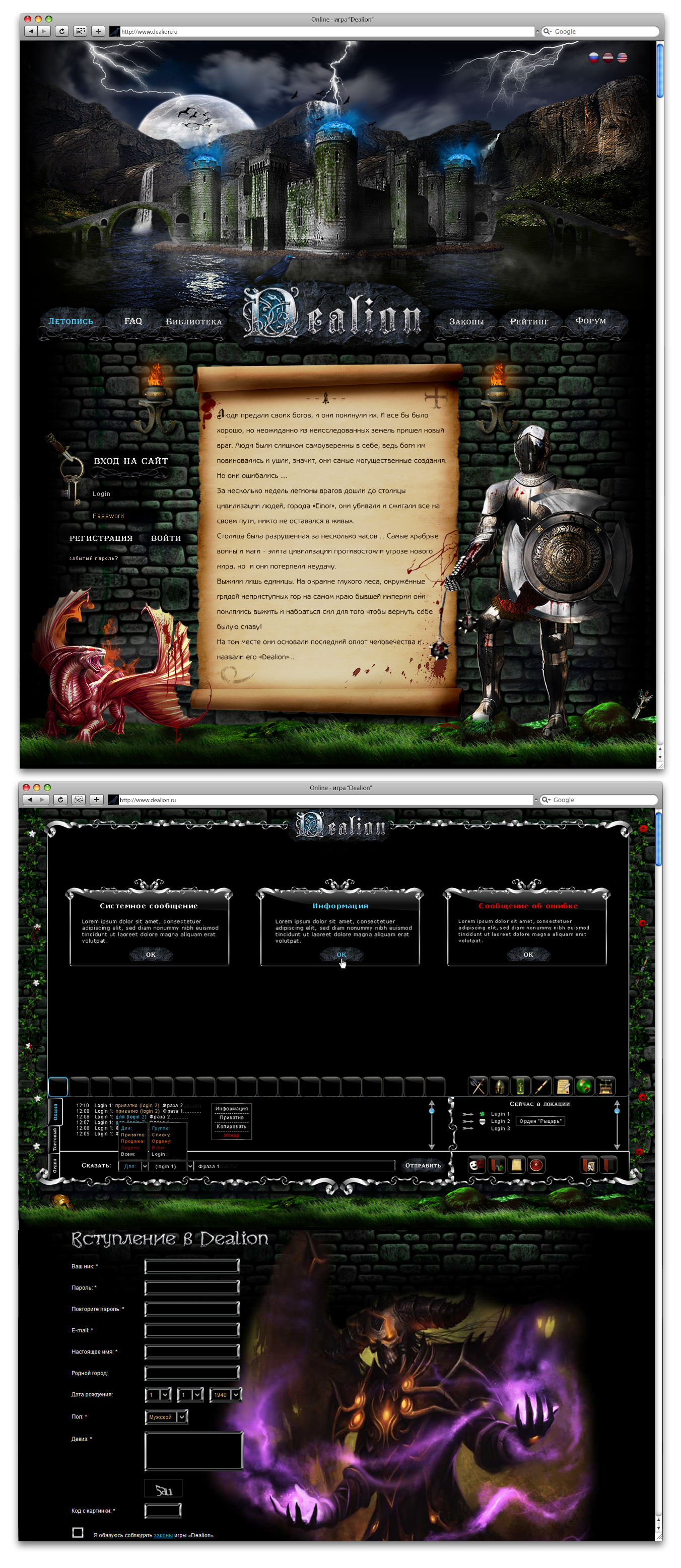The height and width of the screenshot is (1568, 681).
Task: Click the E-mail input field
Action: tap(192, 1330)
